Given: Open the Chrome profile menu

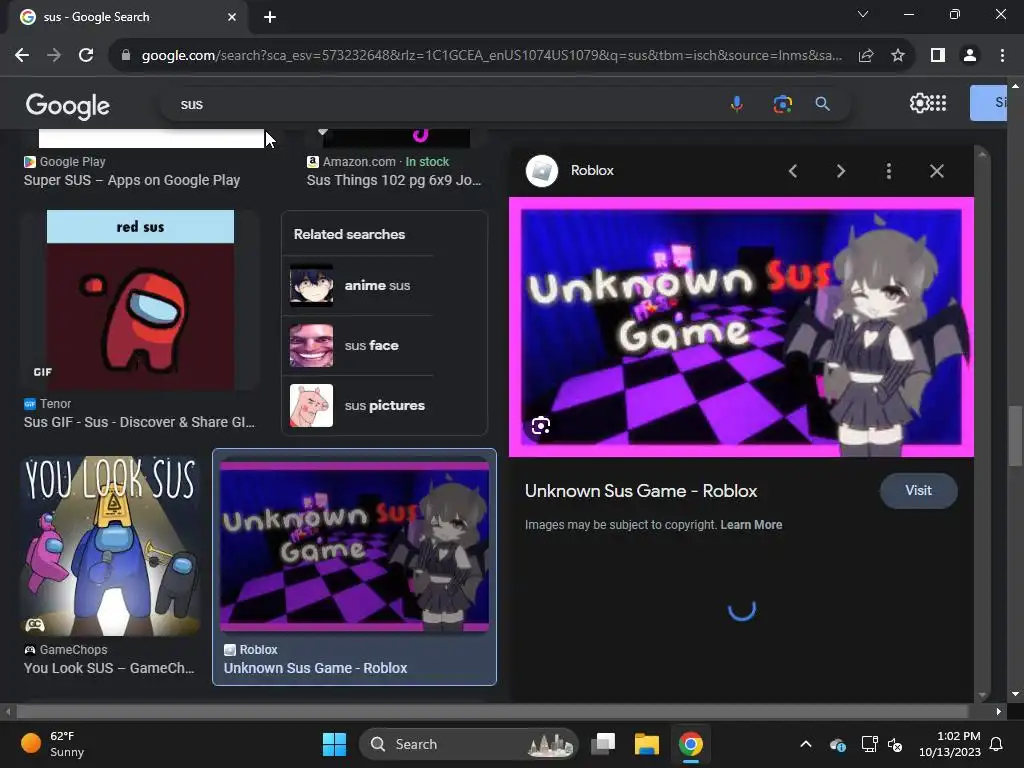Looking at the screenshot, I should tap(970, 56).
